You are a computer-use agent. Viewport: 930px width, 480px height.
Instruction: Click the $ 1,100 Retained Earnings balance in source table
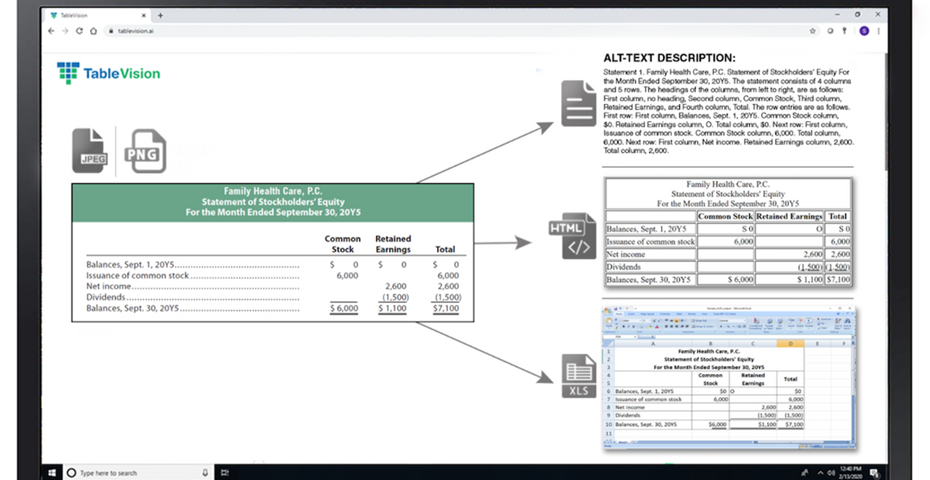393,309
